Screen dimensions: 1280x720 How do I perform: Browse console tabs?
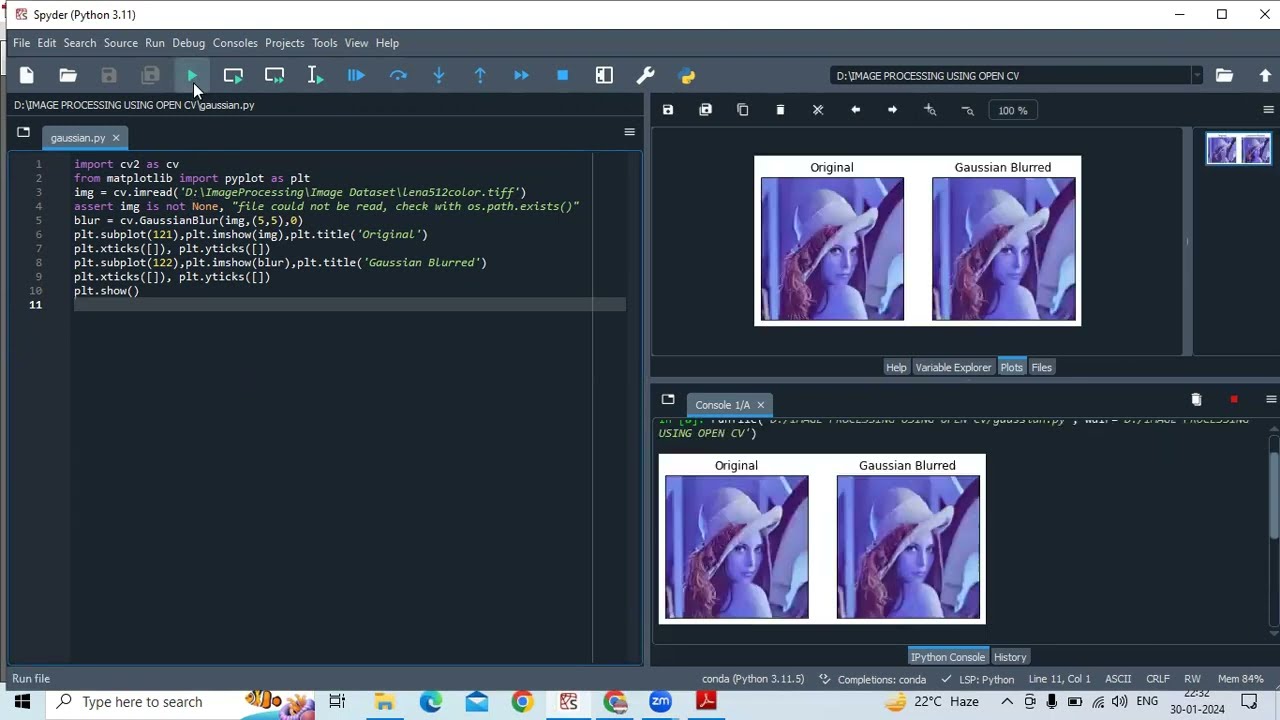[668, 399]
